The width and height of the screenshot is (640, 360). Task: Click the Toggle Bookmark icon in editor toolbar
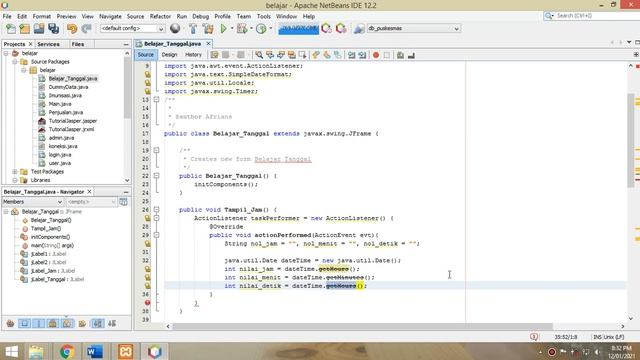(338, 55)
